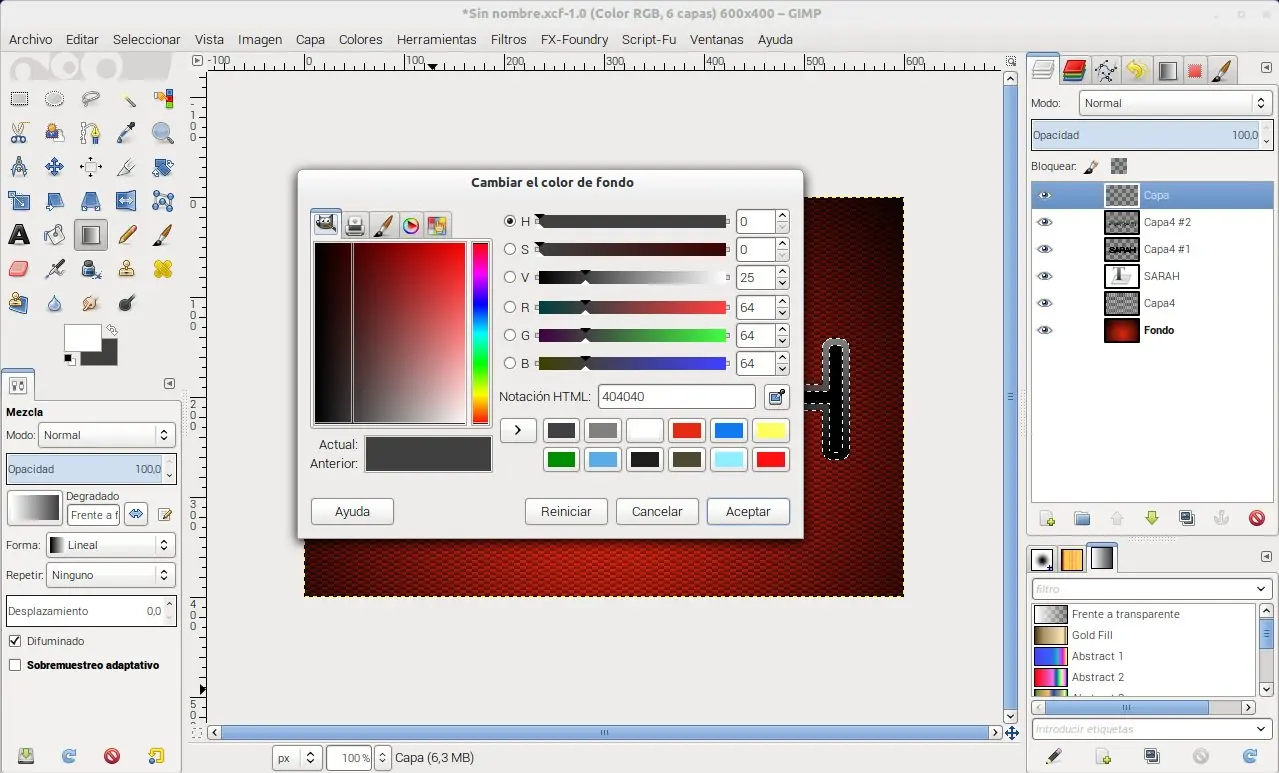Enable Sobremuestreo adaptativo checkbox
1279x773 pixels.
(x=15, y=665)
